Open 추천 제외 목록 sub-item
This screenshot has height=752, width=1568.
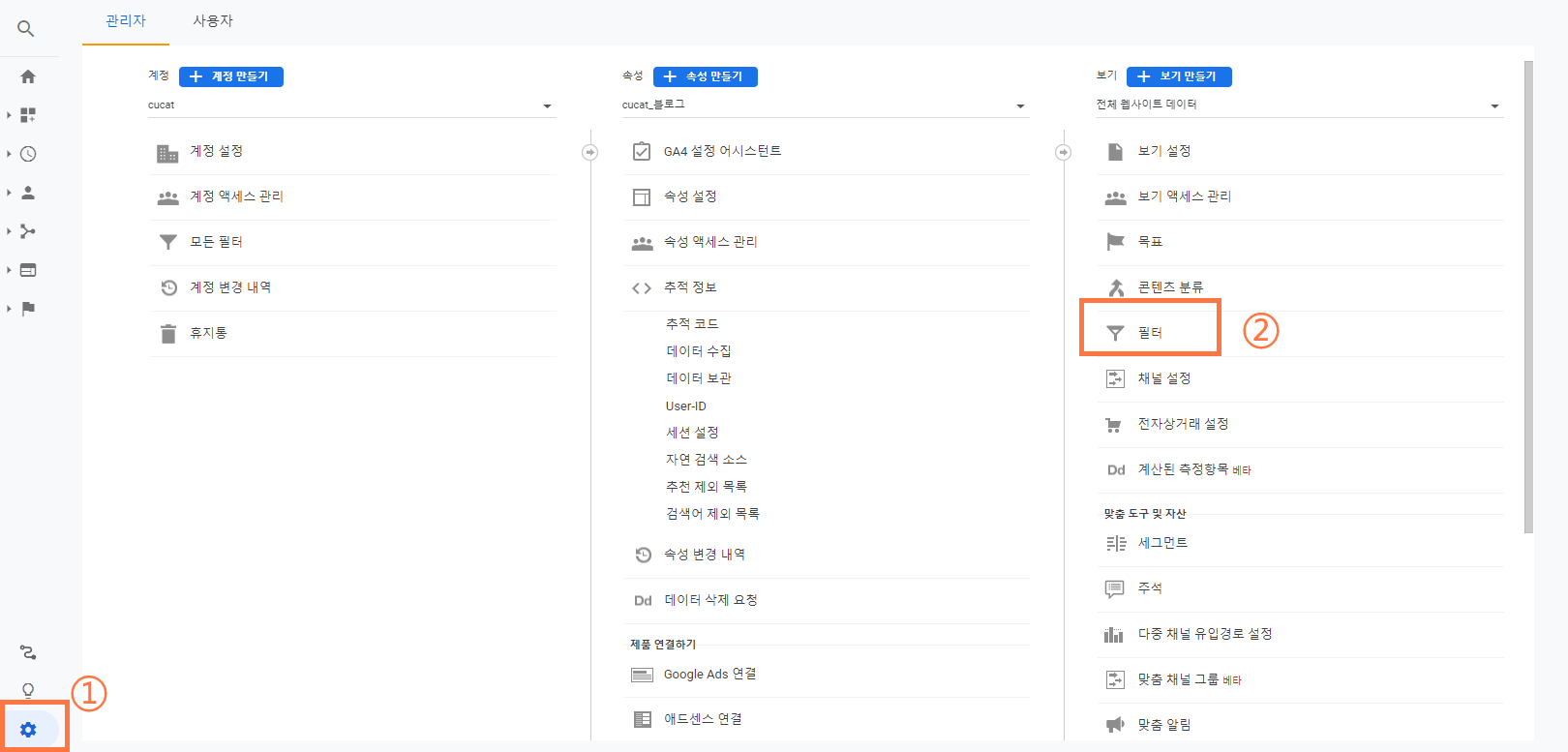click(707, 487)
